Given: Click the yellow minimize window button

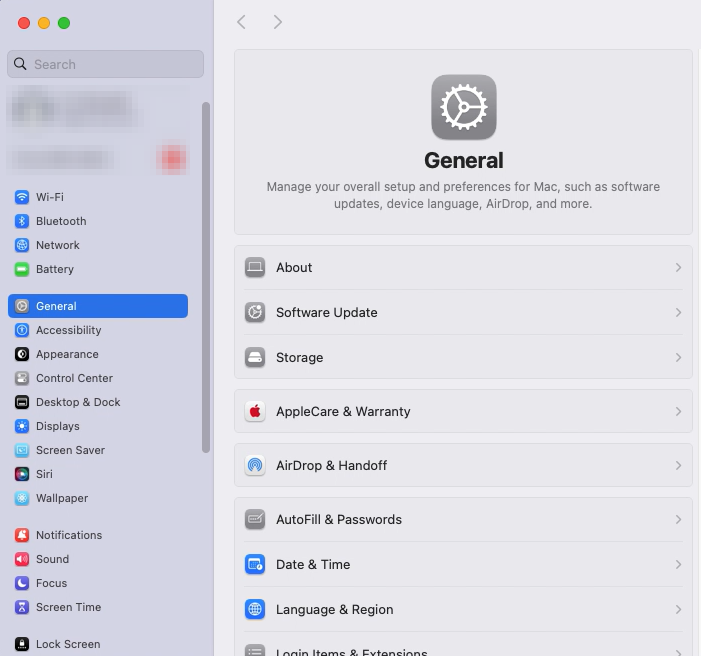Looking at the screenshot, I should tap(44, 23).
